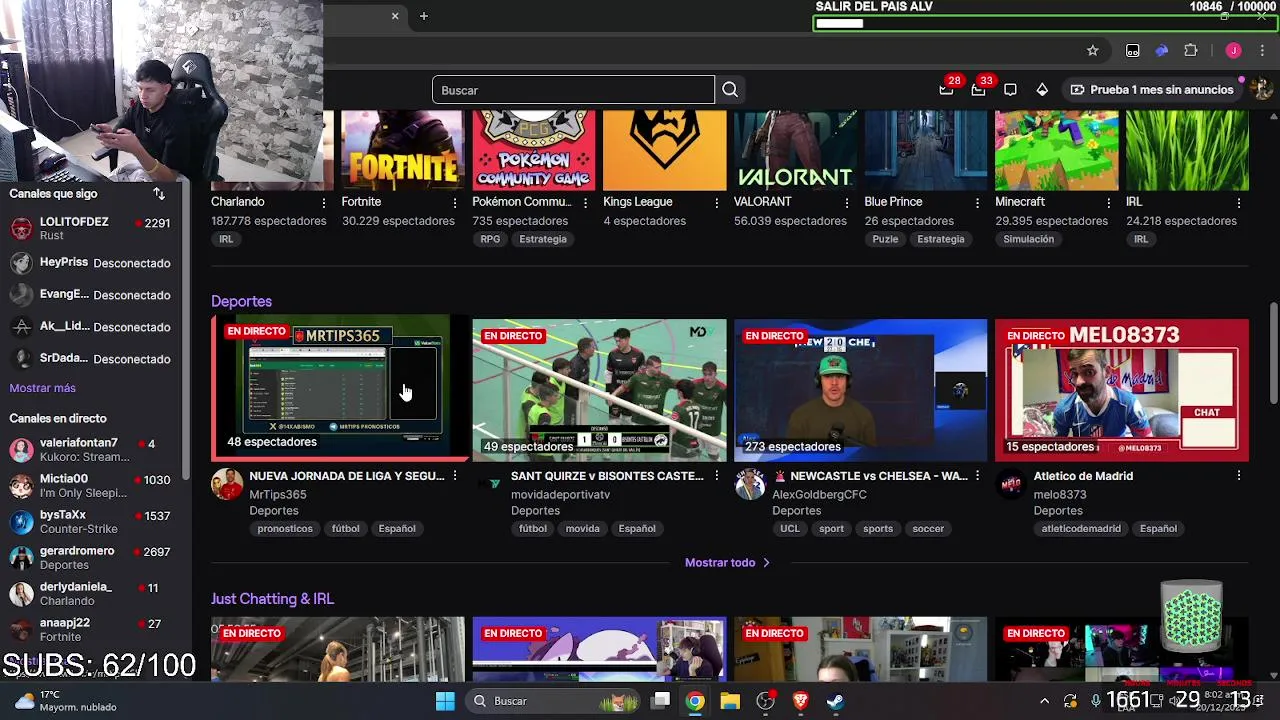
Task: Click the first extension icon after bookmark star
Action: point(1132,51)
